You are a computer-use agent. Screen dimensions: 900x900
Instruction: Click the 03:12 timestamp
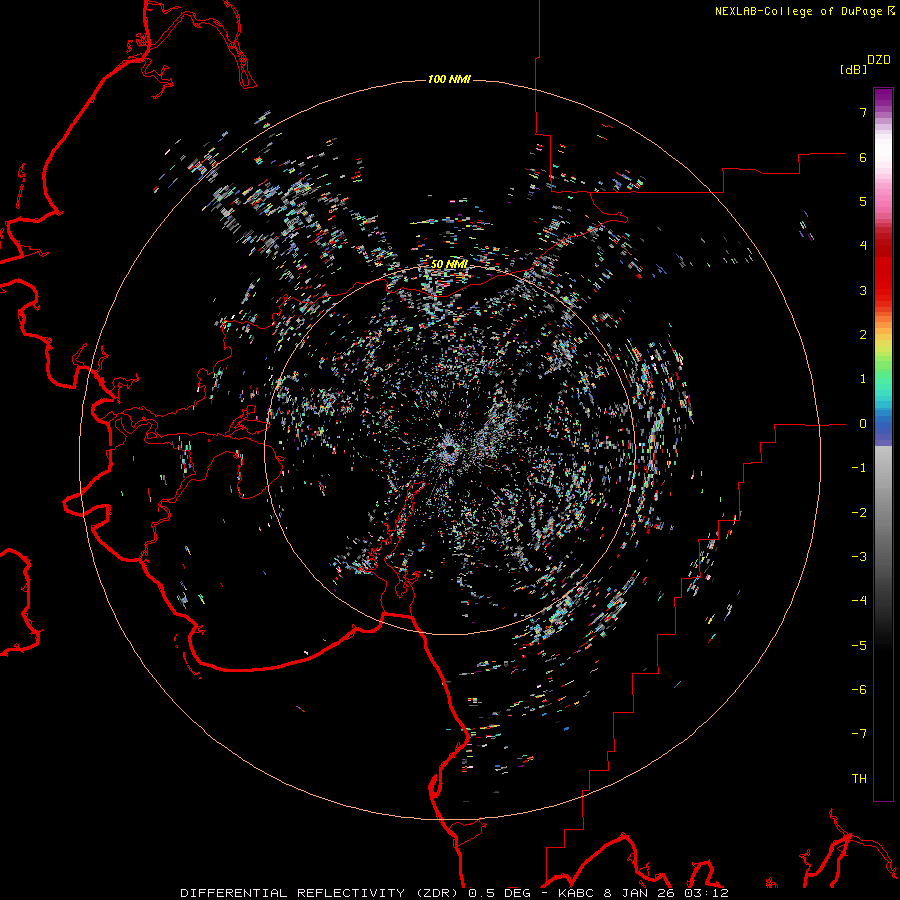706,893
